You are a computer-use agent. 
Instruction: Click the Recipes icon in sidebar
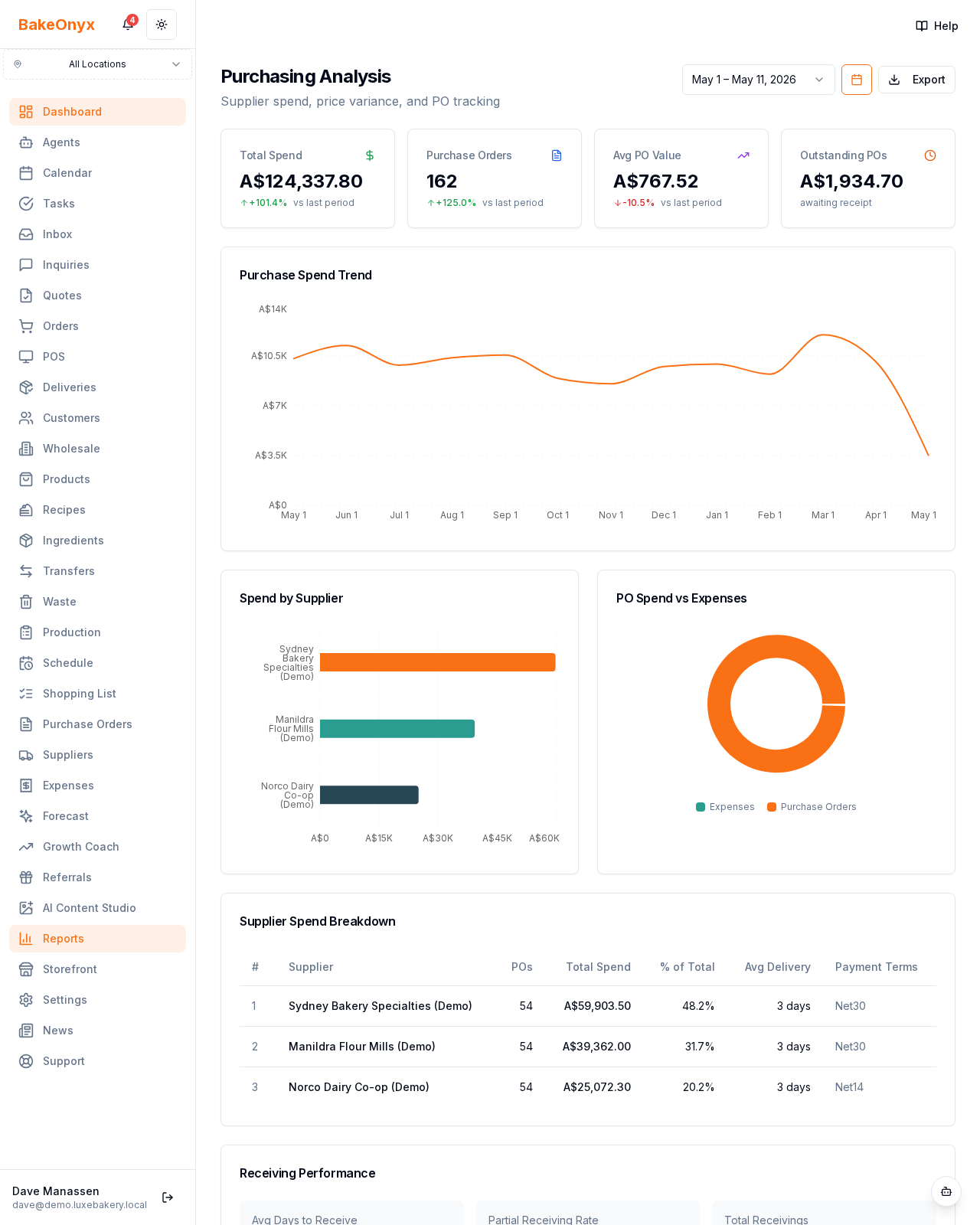coord(26,510)
